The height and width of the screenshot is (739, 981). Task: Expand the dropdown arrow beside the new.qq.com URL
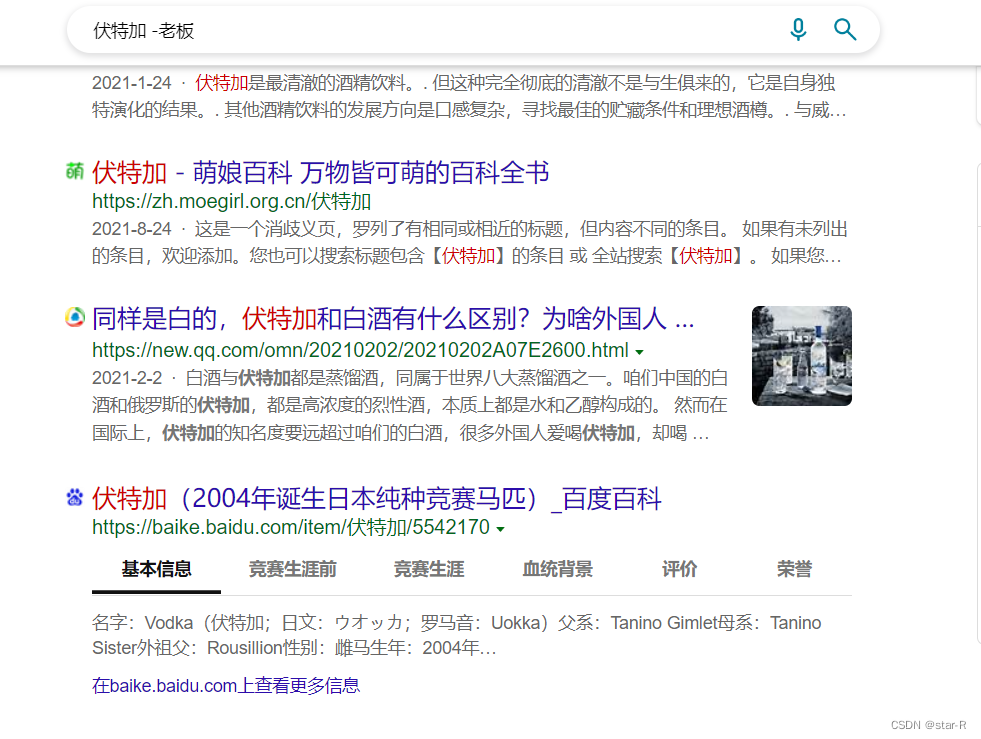pos(639,352)
